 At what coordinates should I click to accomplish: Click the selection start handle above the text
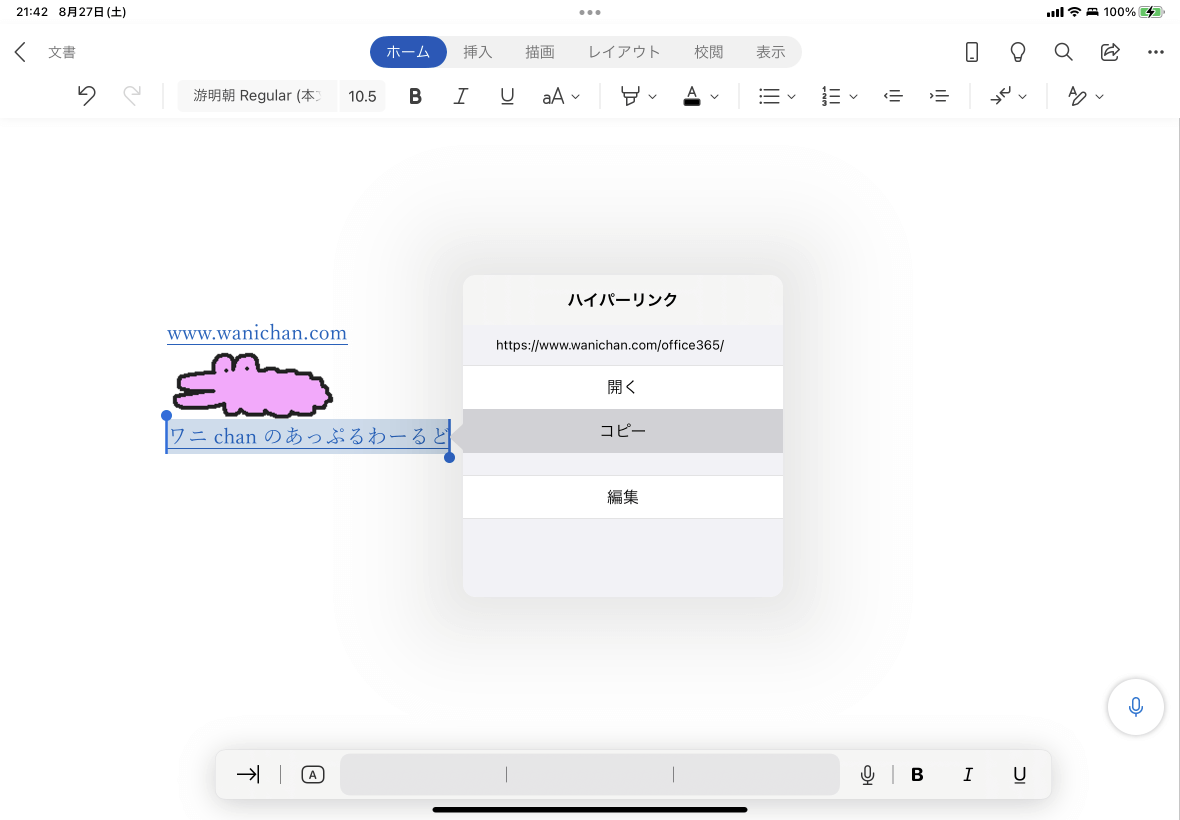click(166, 415)
